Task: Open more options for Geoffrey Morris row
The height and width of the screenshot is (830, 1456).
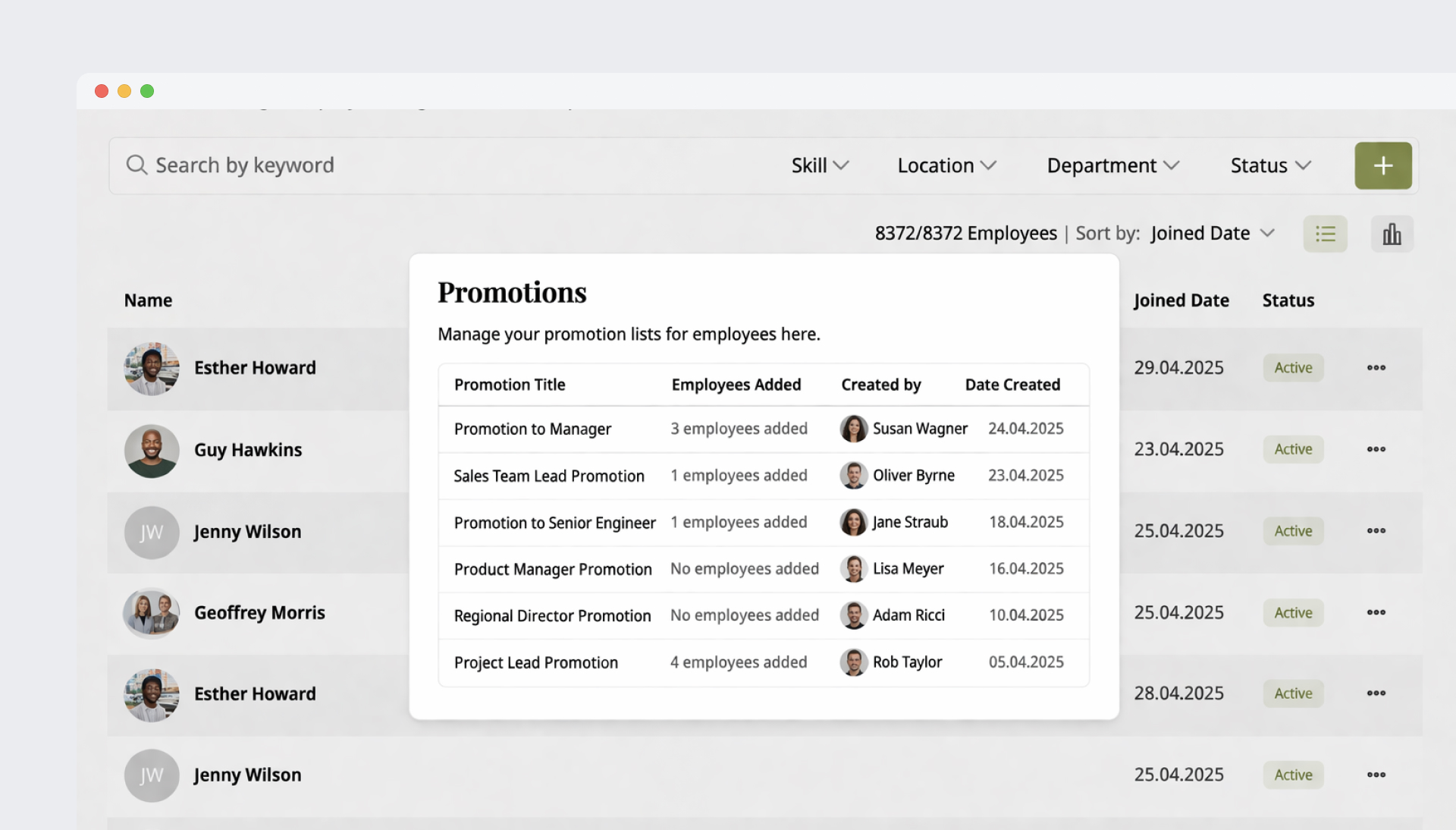Action: [x=1376, y=612]
